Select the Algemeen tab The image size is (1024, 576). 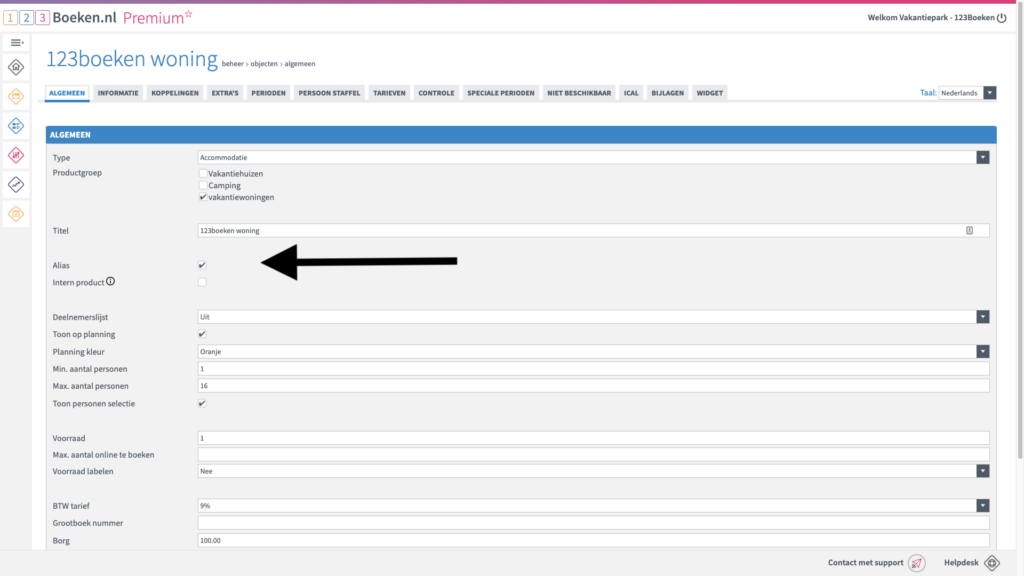(67, 93)
